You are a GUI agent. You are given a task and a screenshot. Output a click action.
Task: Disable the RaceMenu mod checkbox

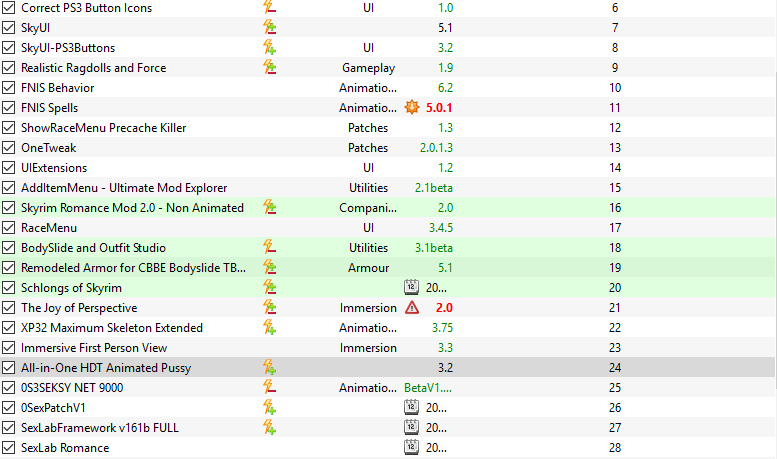[x=8, y=228]
